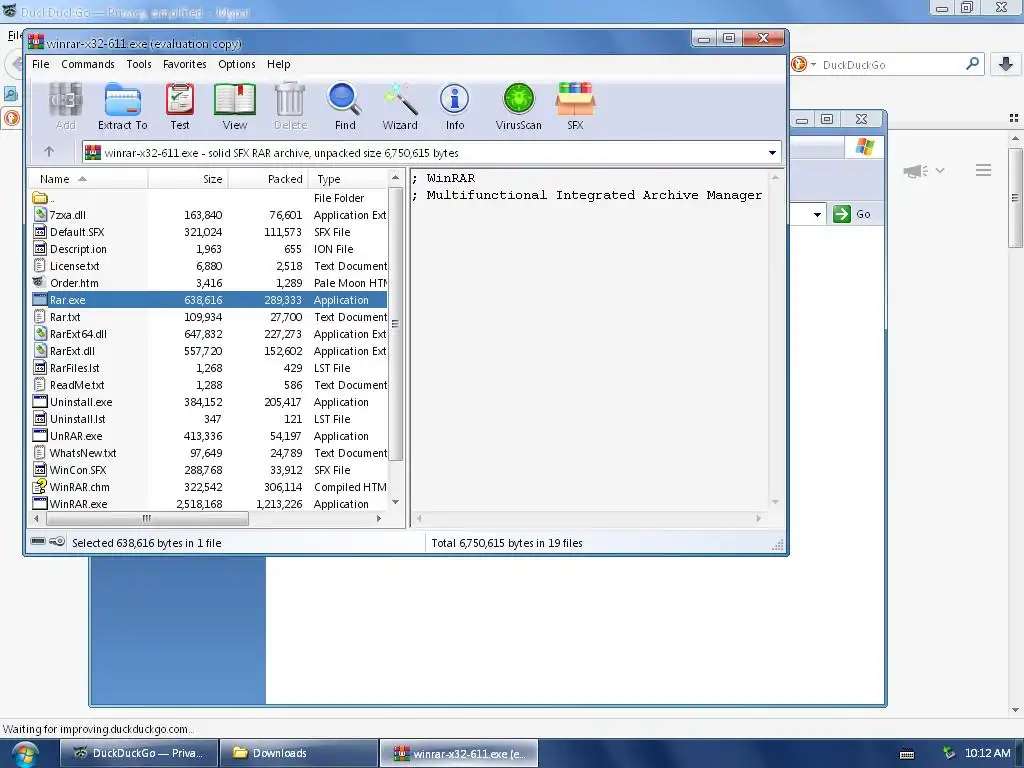Open the File menu

pos(40,64)
